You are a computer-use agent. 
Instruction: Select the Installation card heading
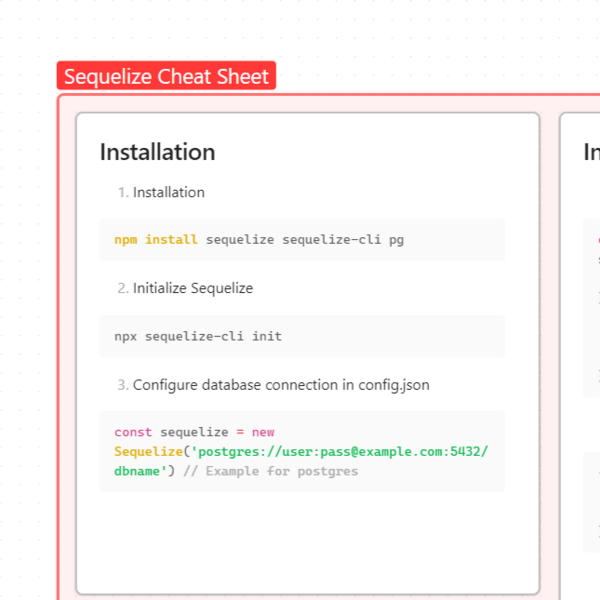[157, 152]
